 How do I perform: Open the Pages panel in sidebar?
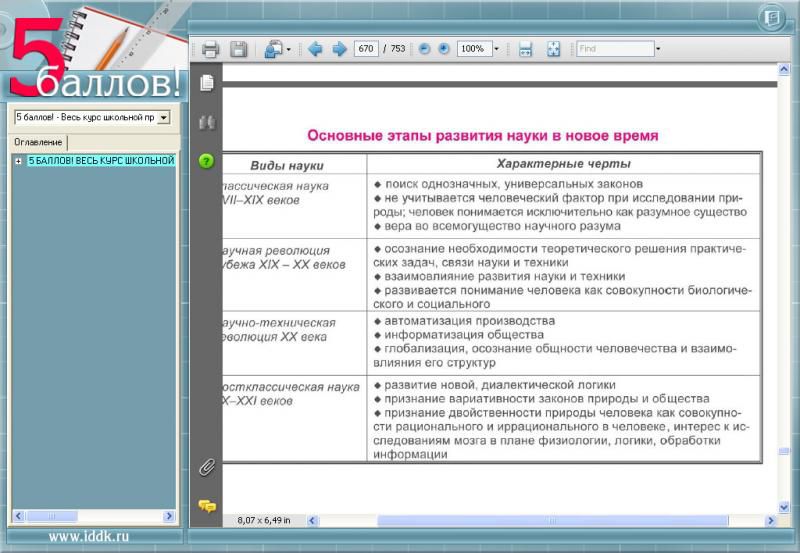206,83
